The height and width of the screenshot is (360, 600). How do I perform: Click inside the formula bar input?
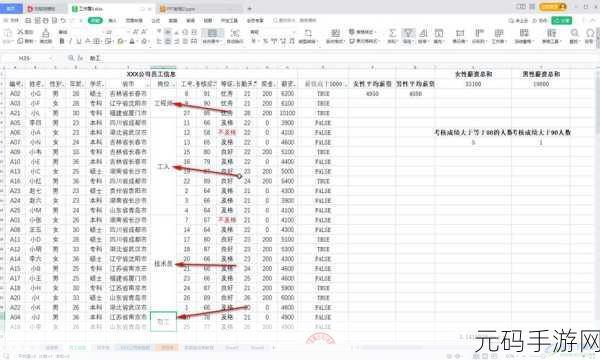(341, 58)
